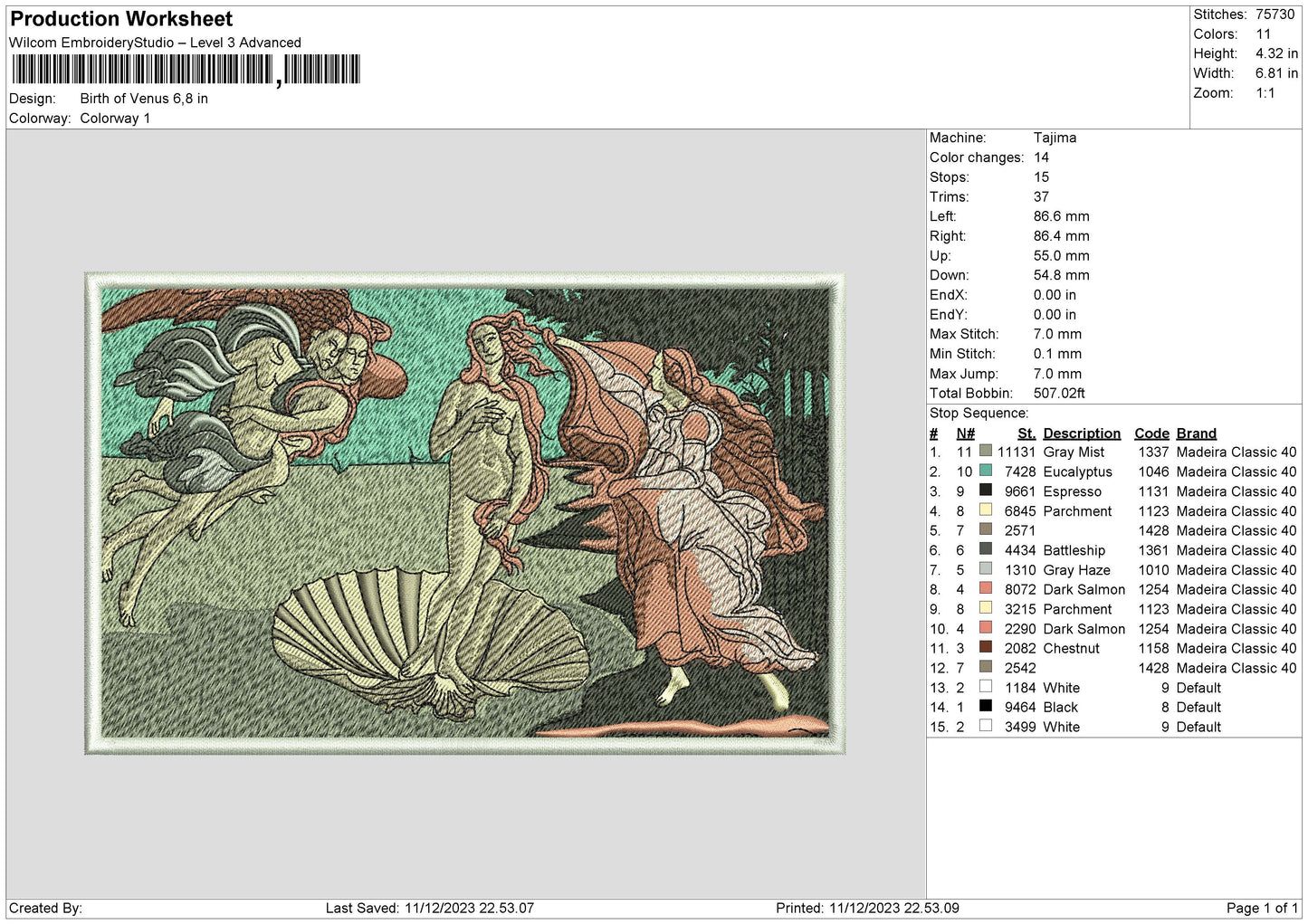1308x924 pixels.
Task: Click the EndY label
Action: 948,315
